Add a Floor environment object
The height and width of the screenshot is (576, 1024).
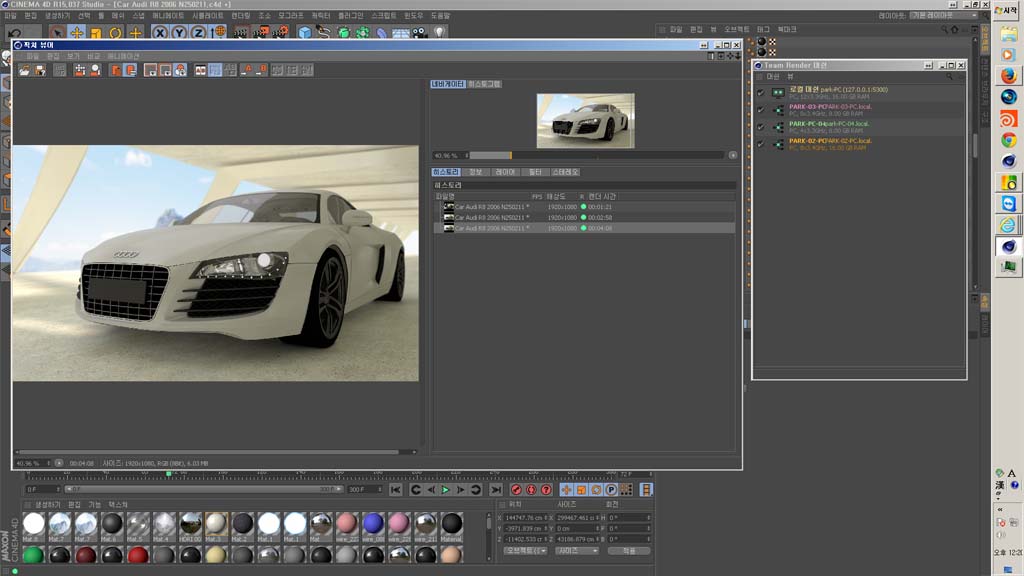pyautogui.click(x=400, y=32)
